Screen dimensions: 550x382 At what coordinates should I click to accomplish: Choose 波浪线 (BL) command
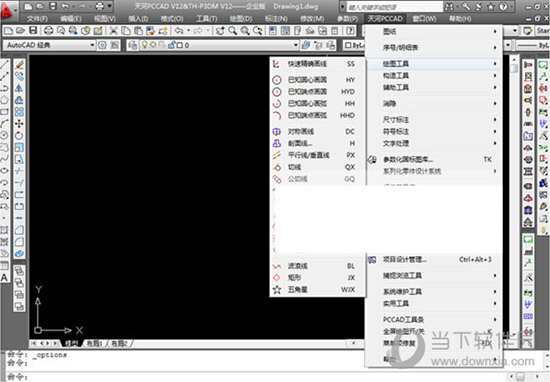(x=317, y=266)
